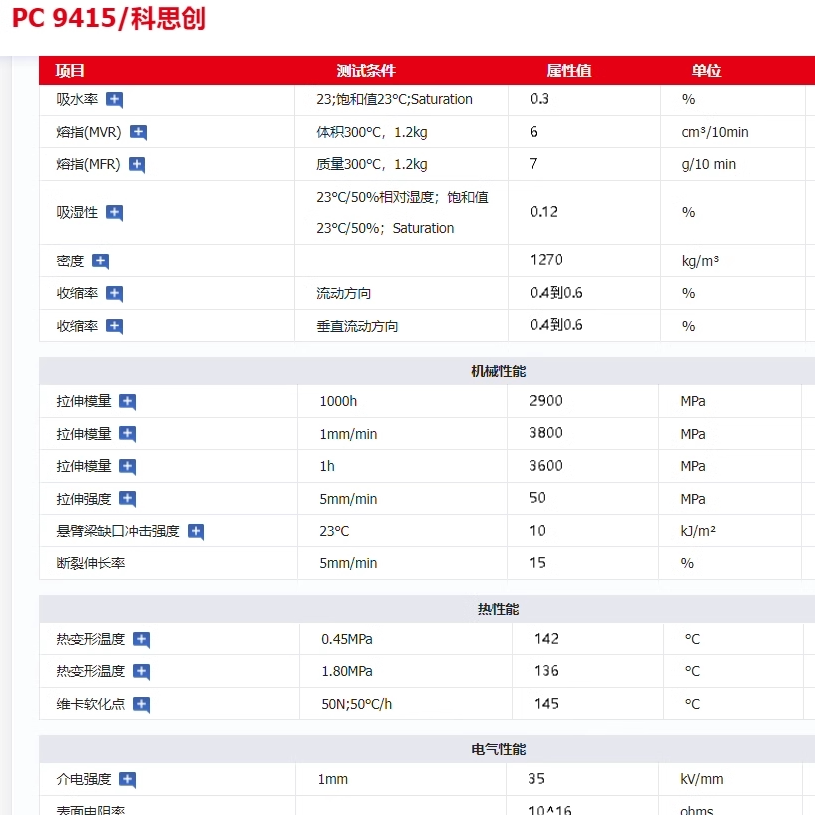Click the value 142 for 热变形温度

point(546,639)
